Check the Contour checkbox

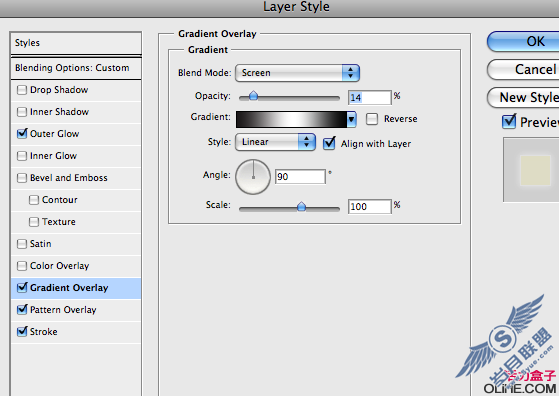pyautogui.click(x=34, y=200)
